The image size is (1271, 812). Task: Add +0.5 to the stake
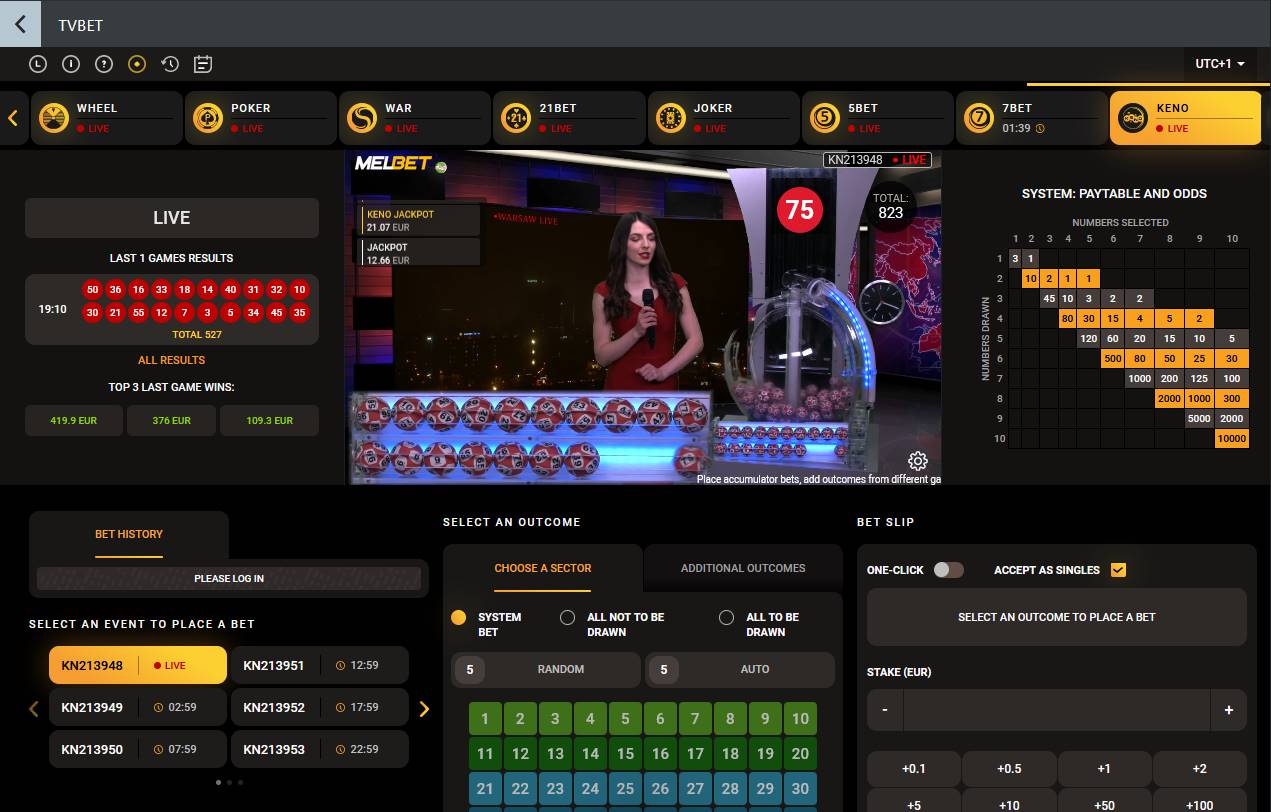click(x=1009, y=769)
